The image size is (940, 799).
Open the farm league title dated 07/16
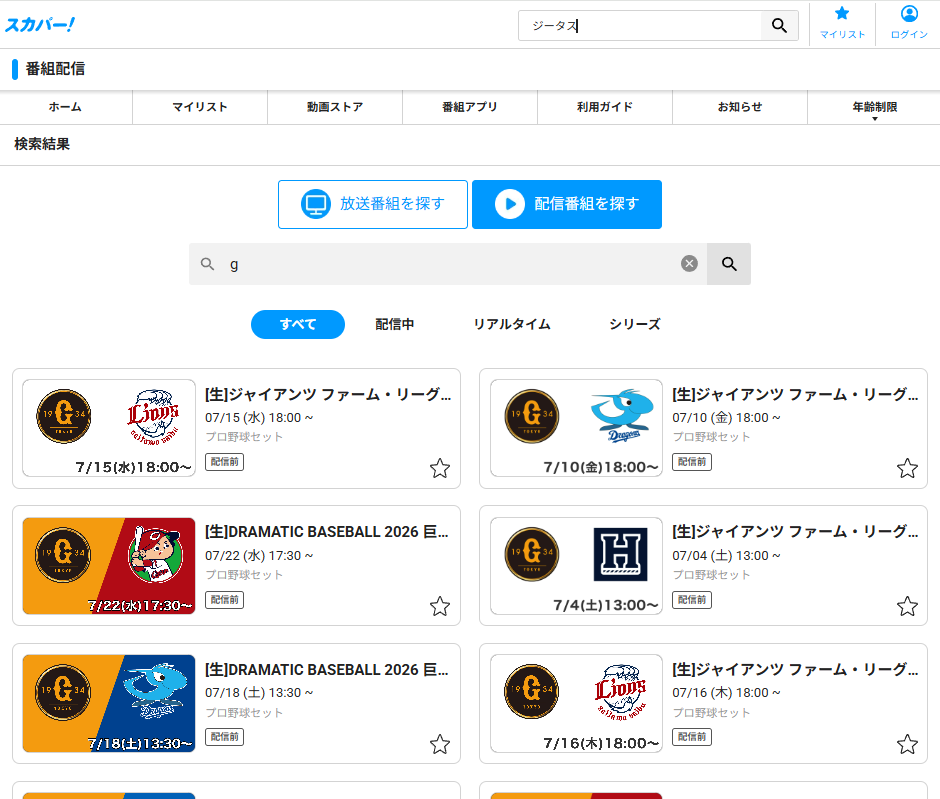coord(795,670)
